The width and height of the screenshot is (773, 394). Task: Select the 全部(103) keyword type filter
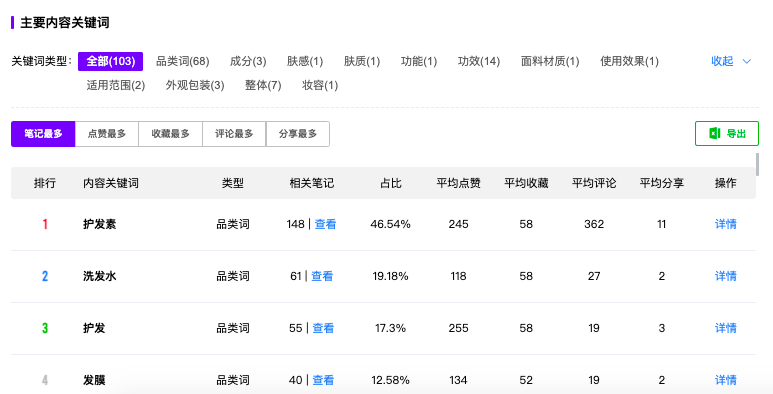tap(110, 61)
